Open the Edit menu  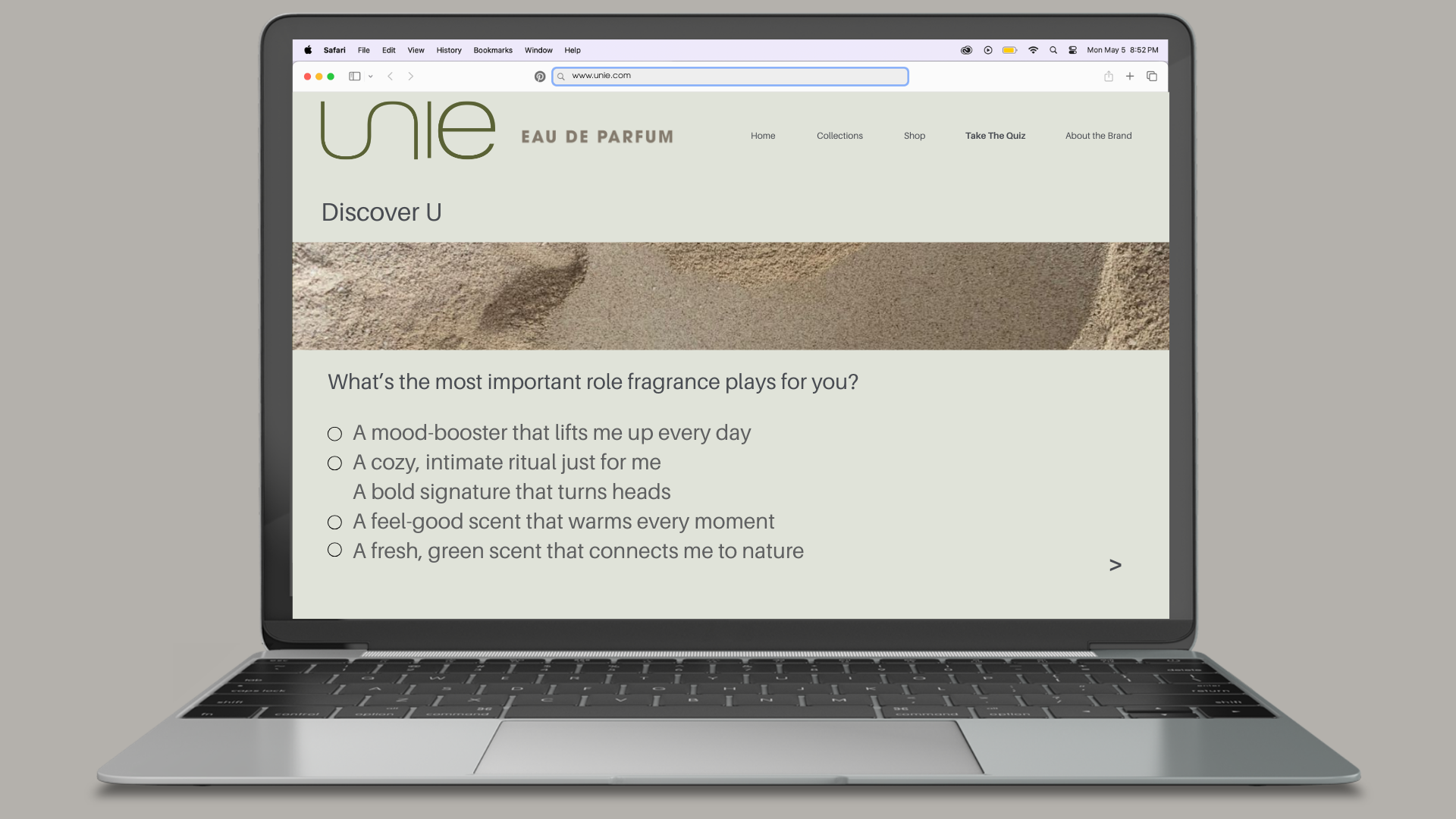pos(389,50)
